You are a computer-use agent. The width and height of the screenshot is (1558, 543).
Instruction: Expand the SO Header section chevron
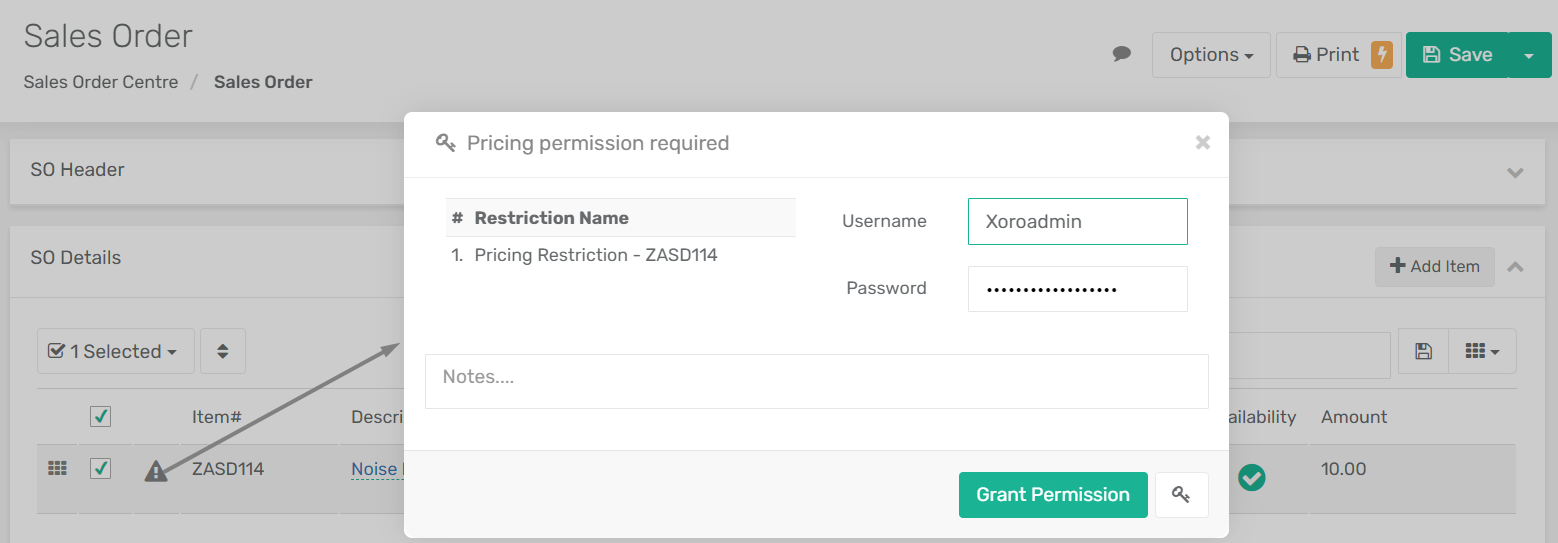1515,172
